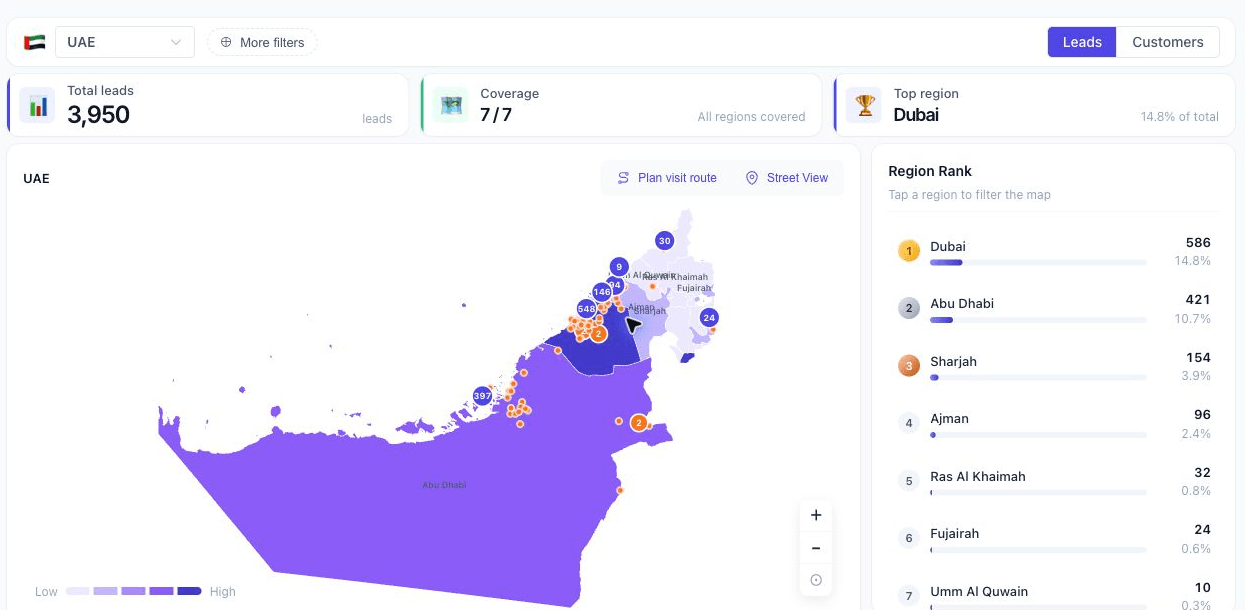Click the Fujairah label on the map
The width and height of the screenshot is (1245, 610).
pos(693,288)
